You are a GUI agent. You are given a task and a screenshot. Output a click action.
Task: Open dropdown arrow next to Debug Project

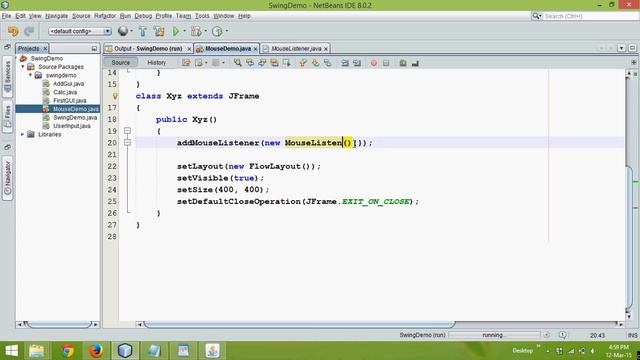click(206, 31)
